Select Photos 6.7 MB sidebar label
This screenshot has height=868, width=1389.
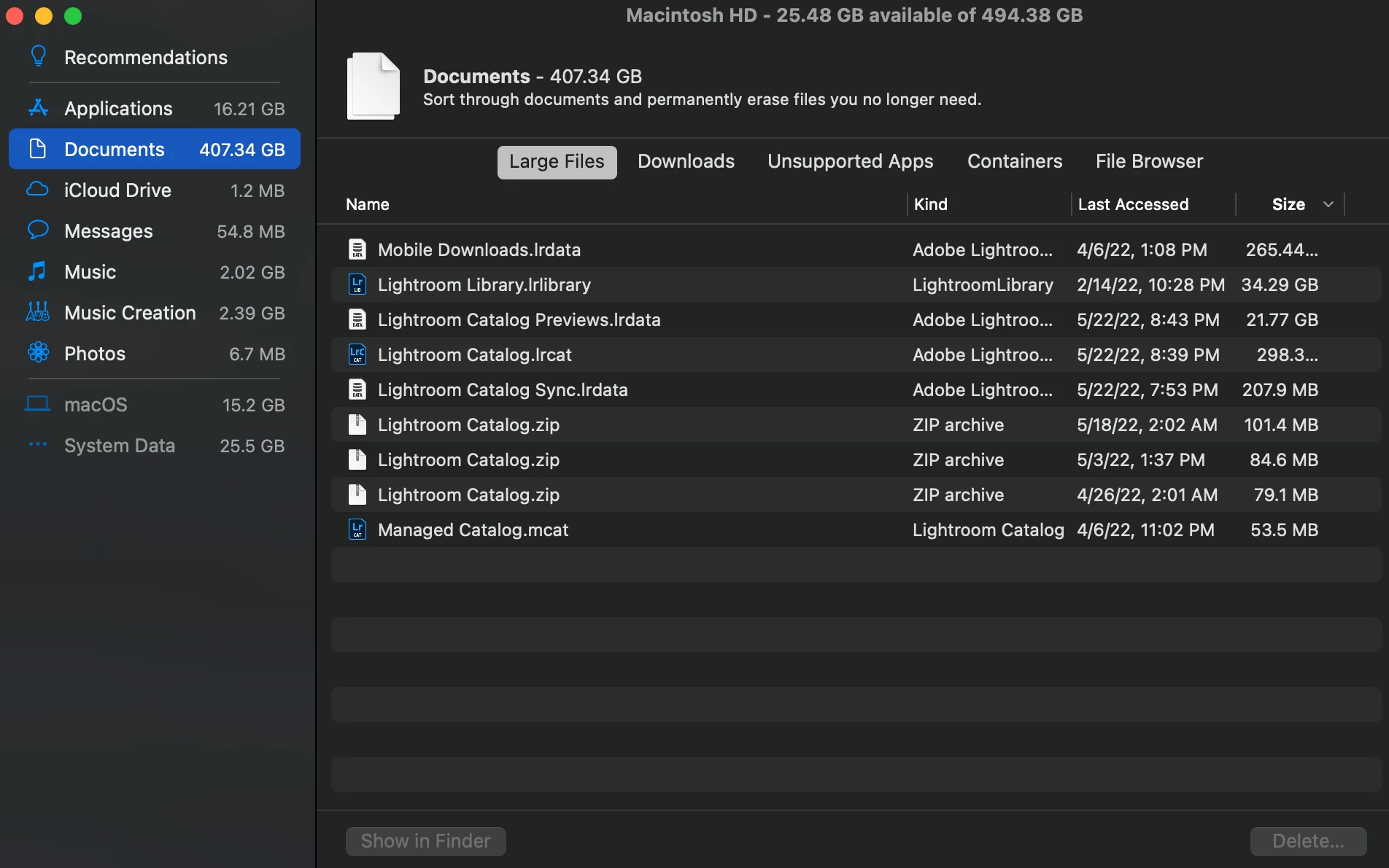[95, 353]
